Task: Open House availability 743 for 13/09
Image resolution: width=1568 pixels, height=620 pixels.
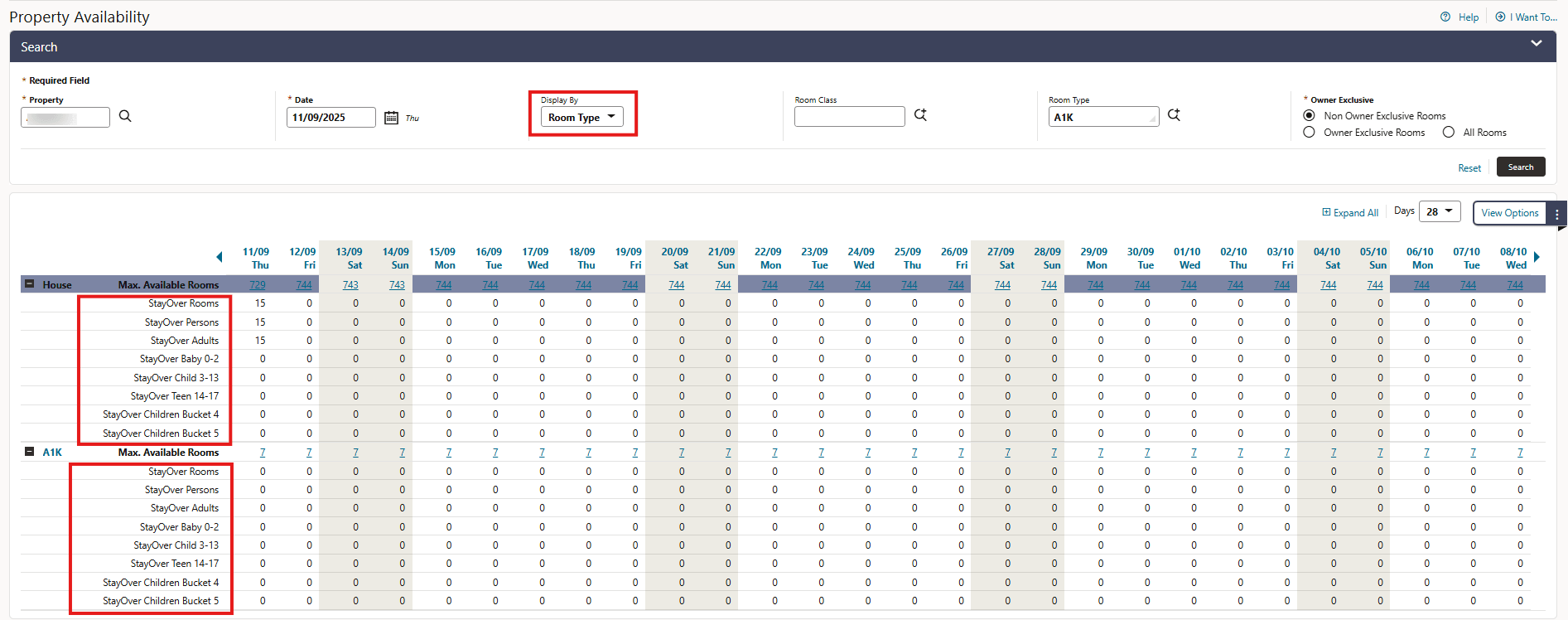Action: pyautogui.click(x=350, y=285)
